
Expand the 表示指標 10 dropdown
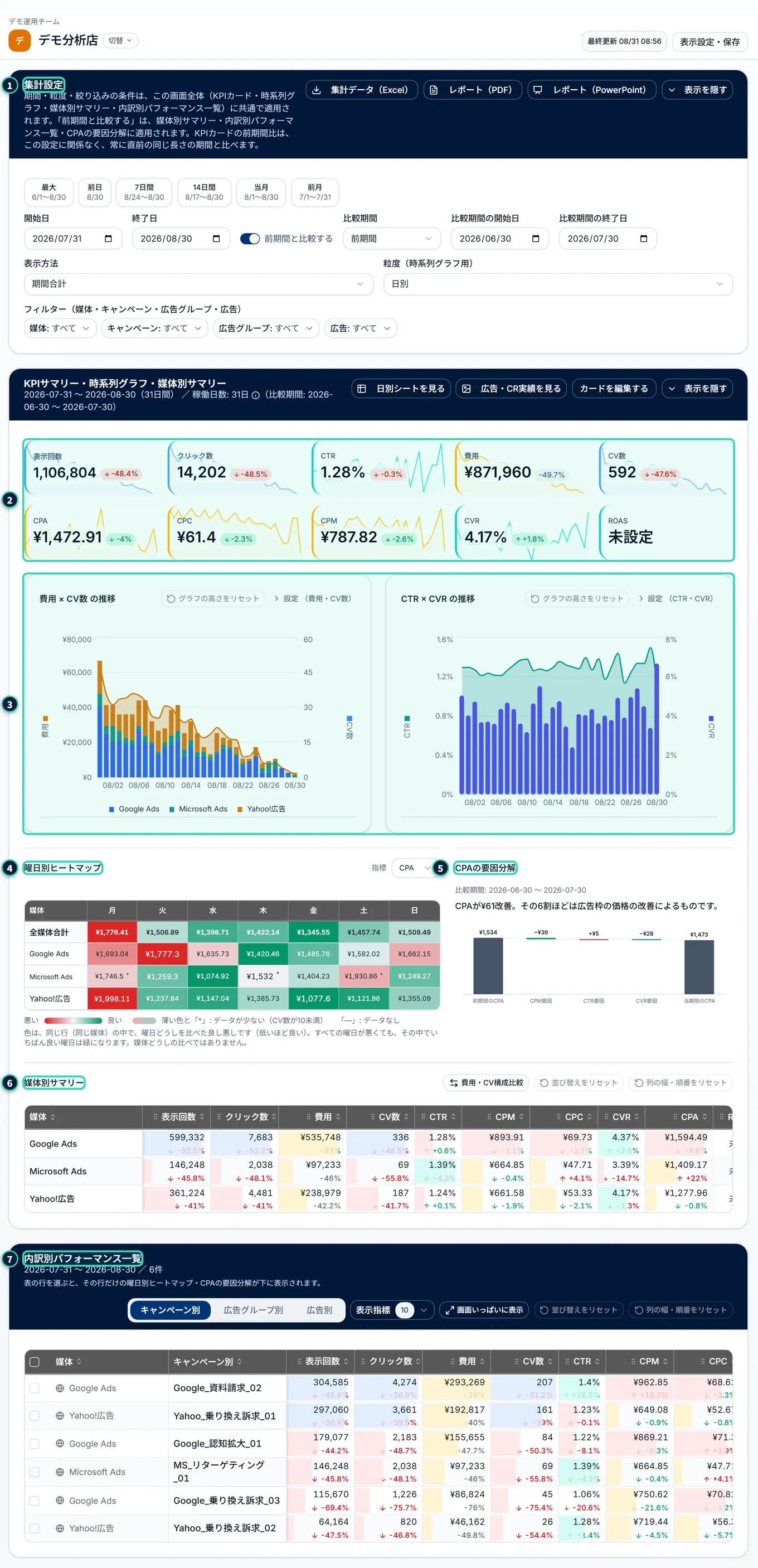coord(392,1310)
